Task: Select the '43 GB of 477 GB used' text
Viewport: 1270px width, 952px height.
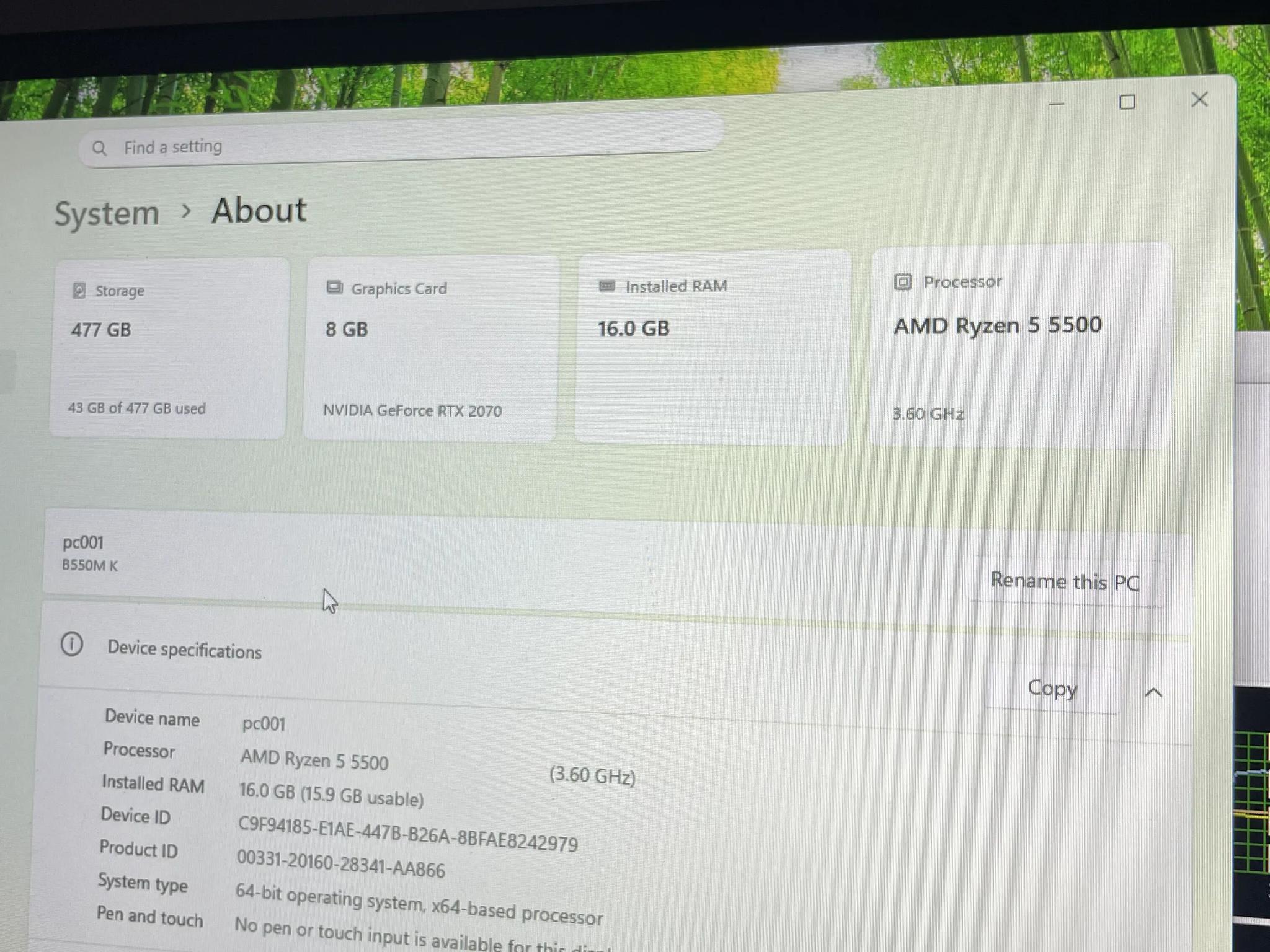Action: pyautogui.click(x=136, y=408)
